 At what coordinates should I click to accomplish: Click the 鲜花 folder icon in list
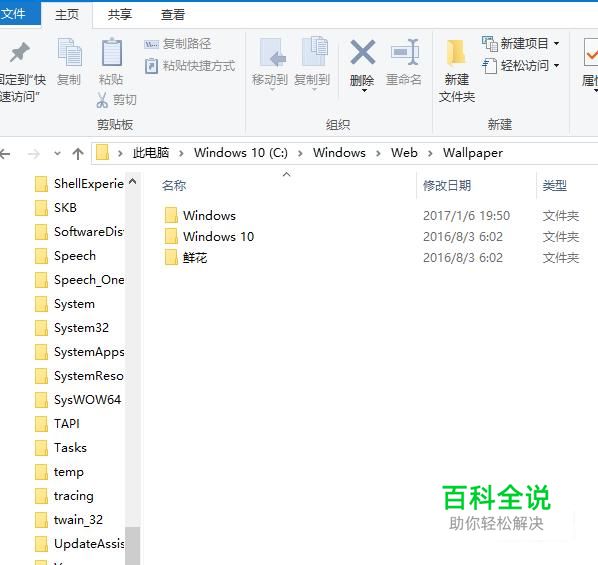[x=171, y=257]
